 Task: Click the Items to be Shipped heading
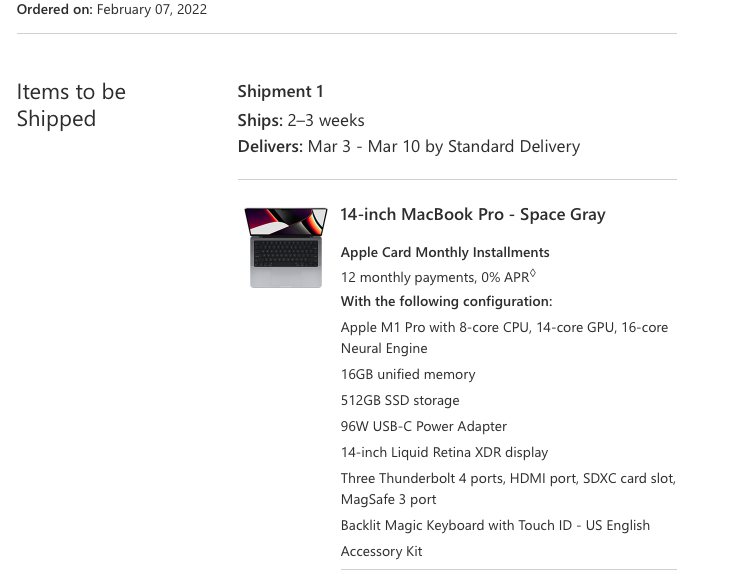71,105
